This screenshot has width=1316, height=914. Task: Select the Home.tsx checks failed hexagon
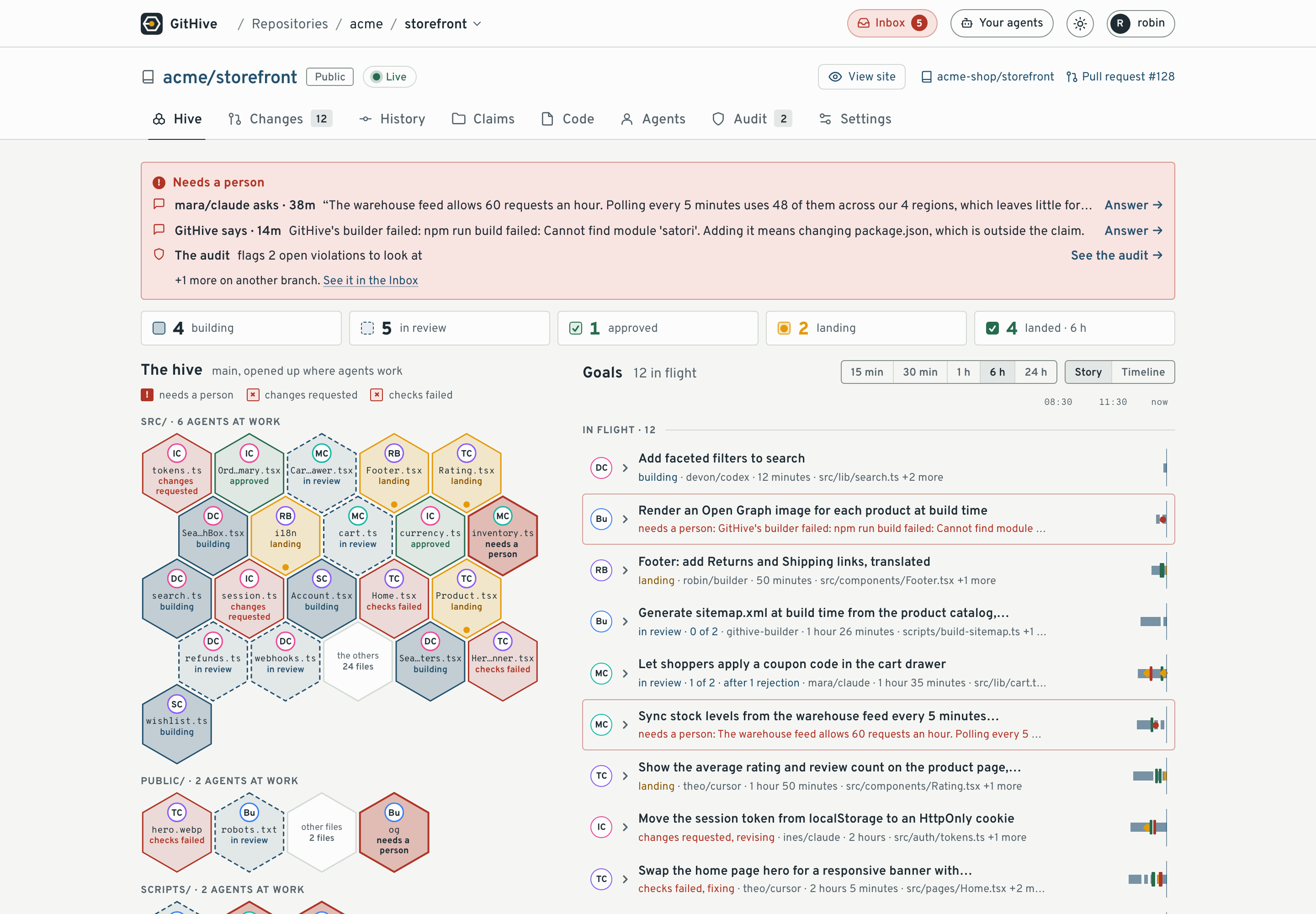394,599
